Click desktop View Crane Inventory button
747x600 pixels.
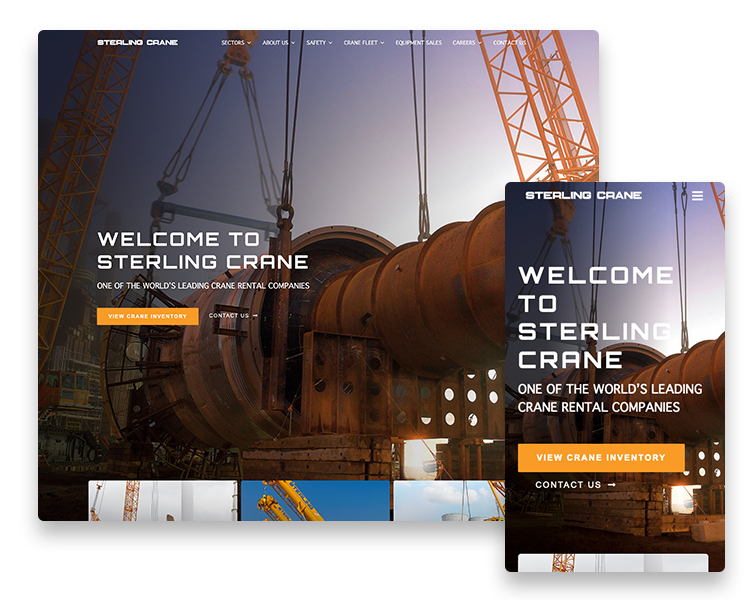[x=148, y=316]
